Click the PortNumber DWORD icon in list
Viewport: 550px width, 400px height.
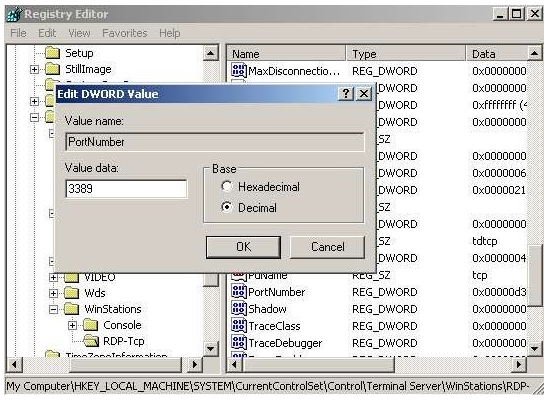pos(239,292)
